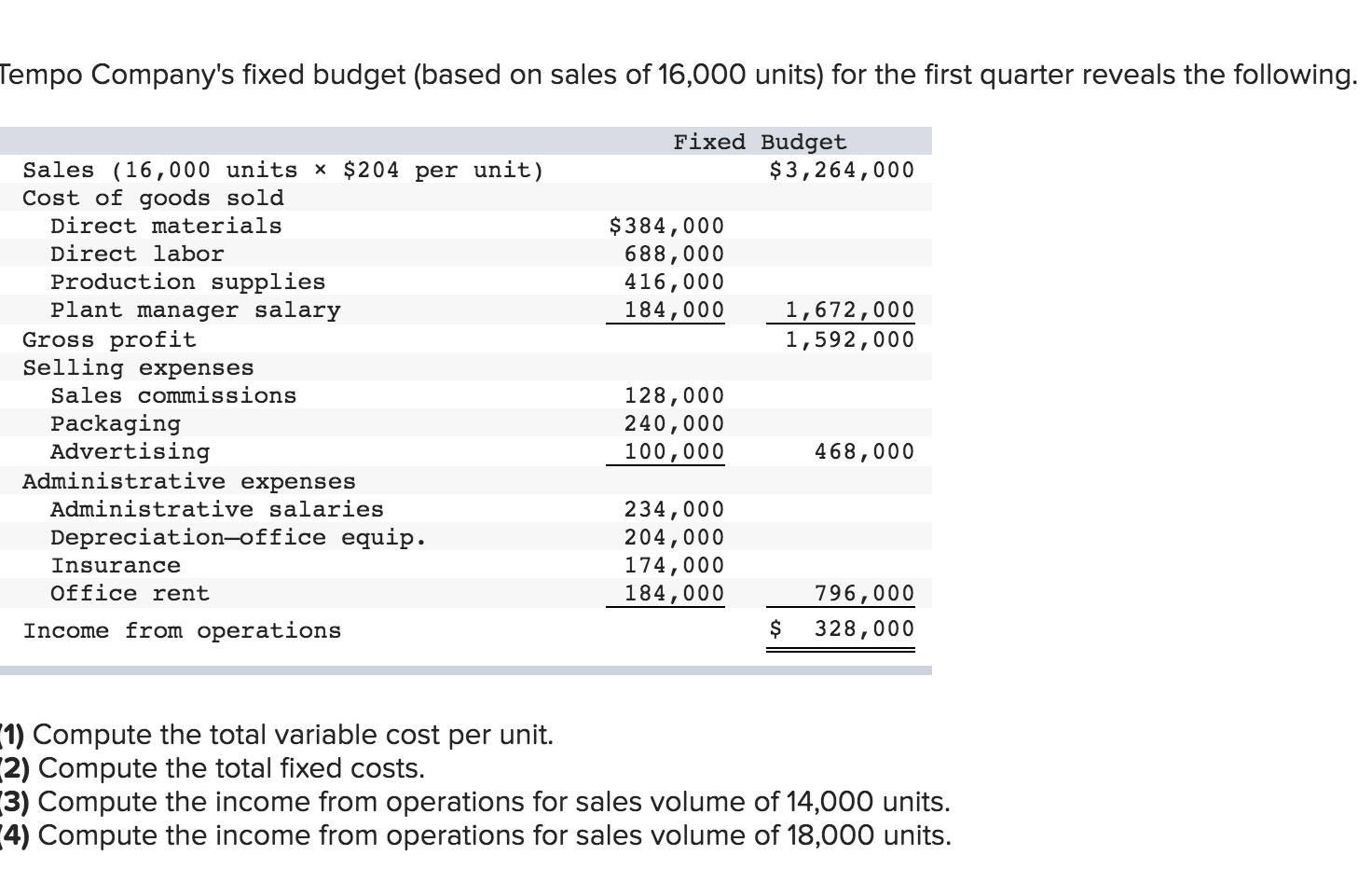Click the 240,000 packaging value
Image resolution: width=1372 pixels, height=869 pixels.
[674, 423]
